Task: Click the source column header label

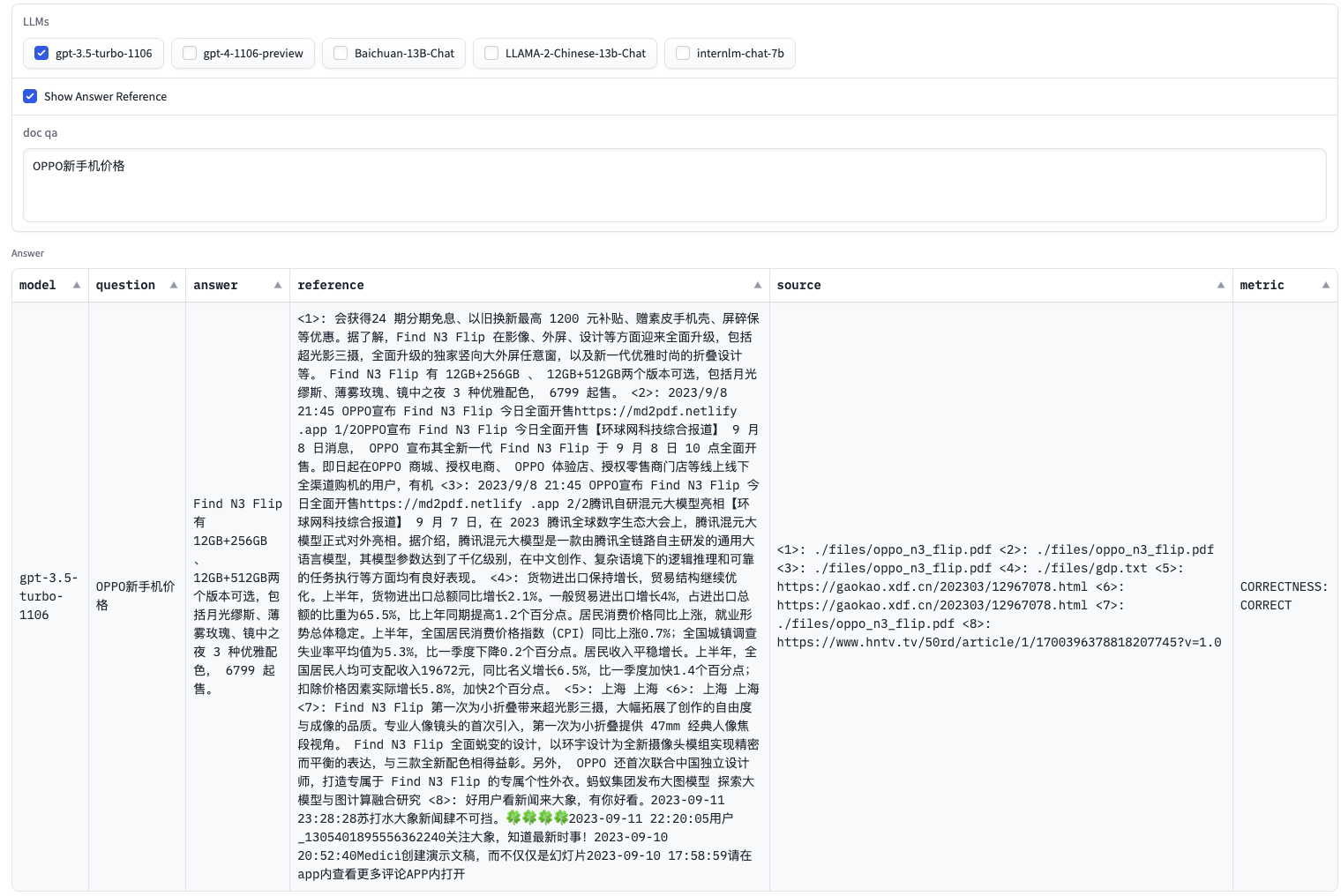Action: [x=798, y=285]
